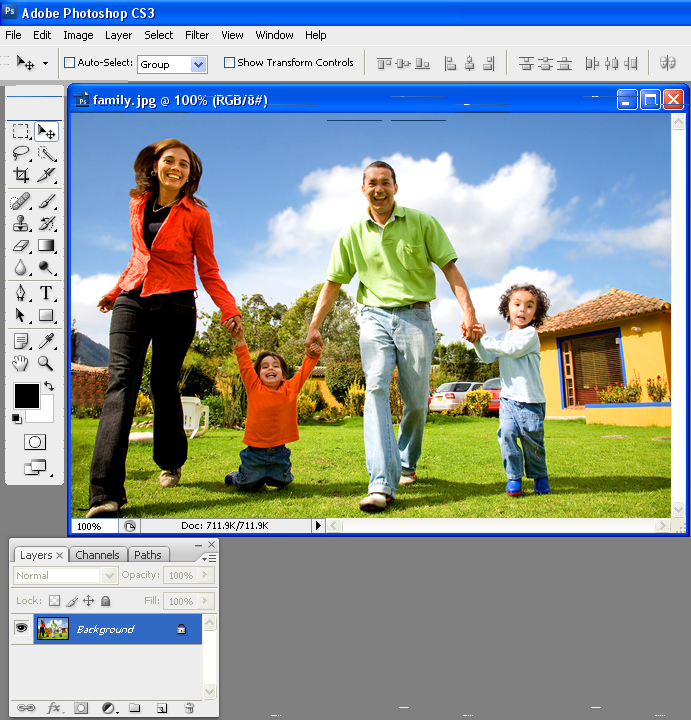Select the Crop tool
Viewport: 691px width, 720px height.
21,175
